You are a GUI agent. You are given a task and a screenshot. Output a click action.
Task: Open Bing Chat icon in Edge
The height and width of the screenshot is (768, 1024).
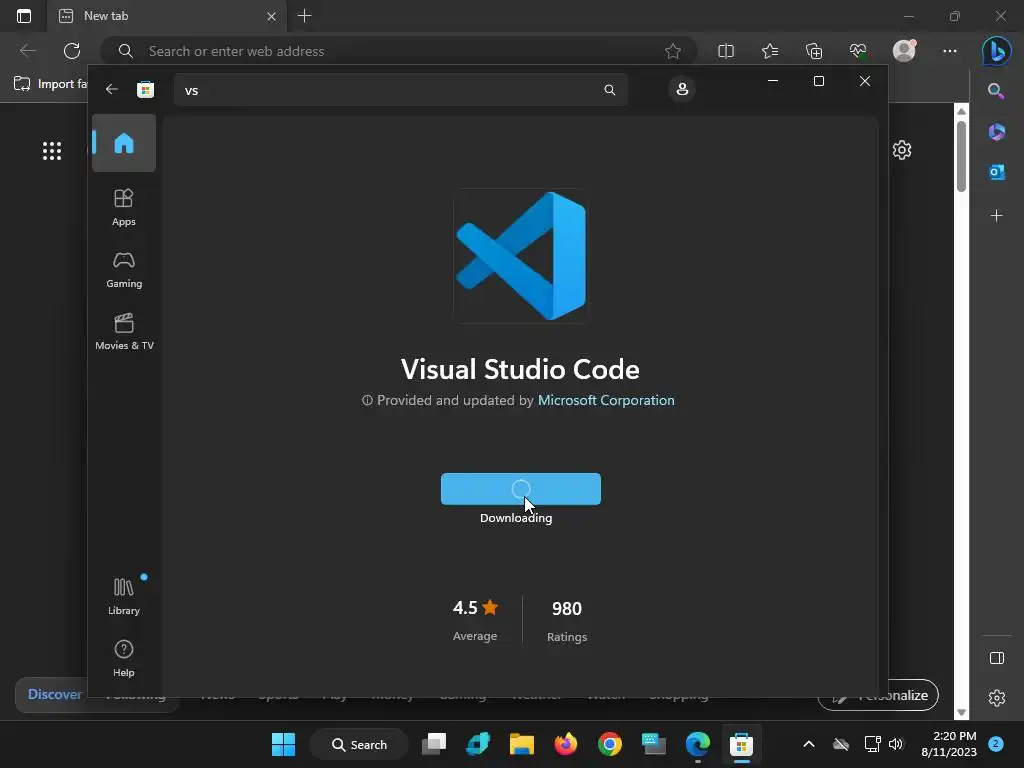(x=996, y=51)
